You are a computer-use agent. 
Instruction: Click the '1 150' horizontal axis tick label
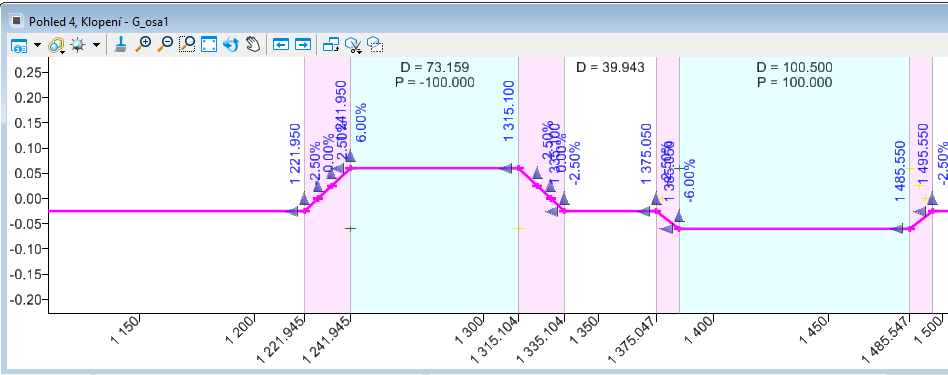126,330
